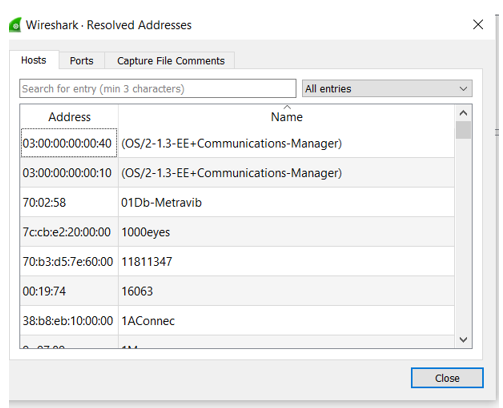Click the table's vertical scrollbar thumb
The width and height of the screenshot is (503, 408).
463,130
